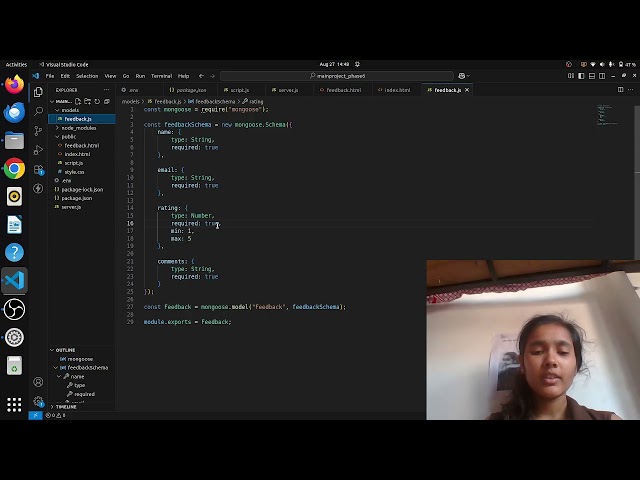Open the Copilot dropdown arrow
The image size is (640, 480).
point(468,76)
